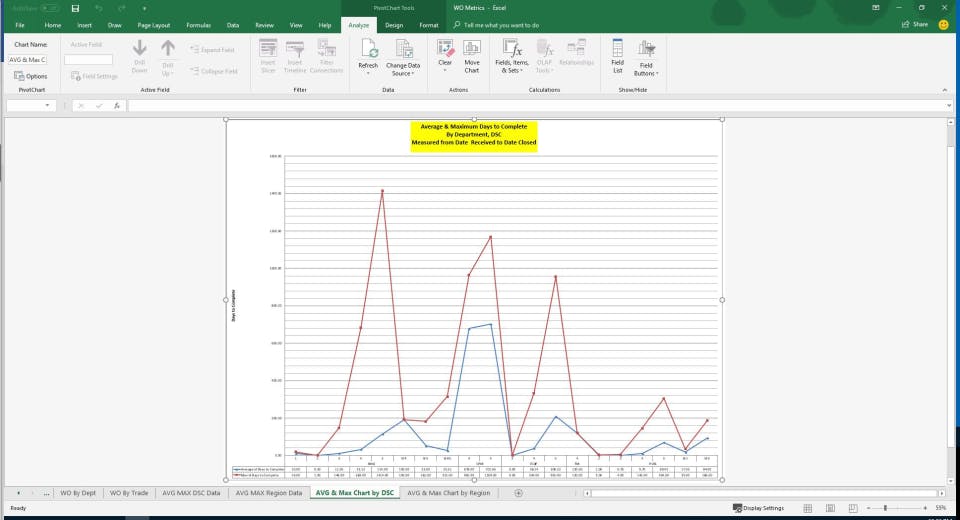Image resolution: width=960 pixels, height=520 pixels.
Task: Click the Refresh icon
Action: (369, 48)
